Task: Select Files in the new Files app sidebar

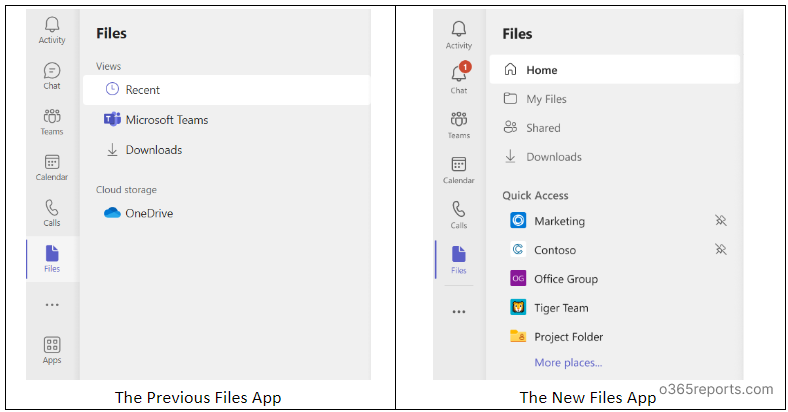Action: (x=459, y=260)
